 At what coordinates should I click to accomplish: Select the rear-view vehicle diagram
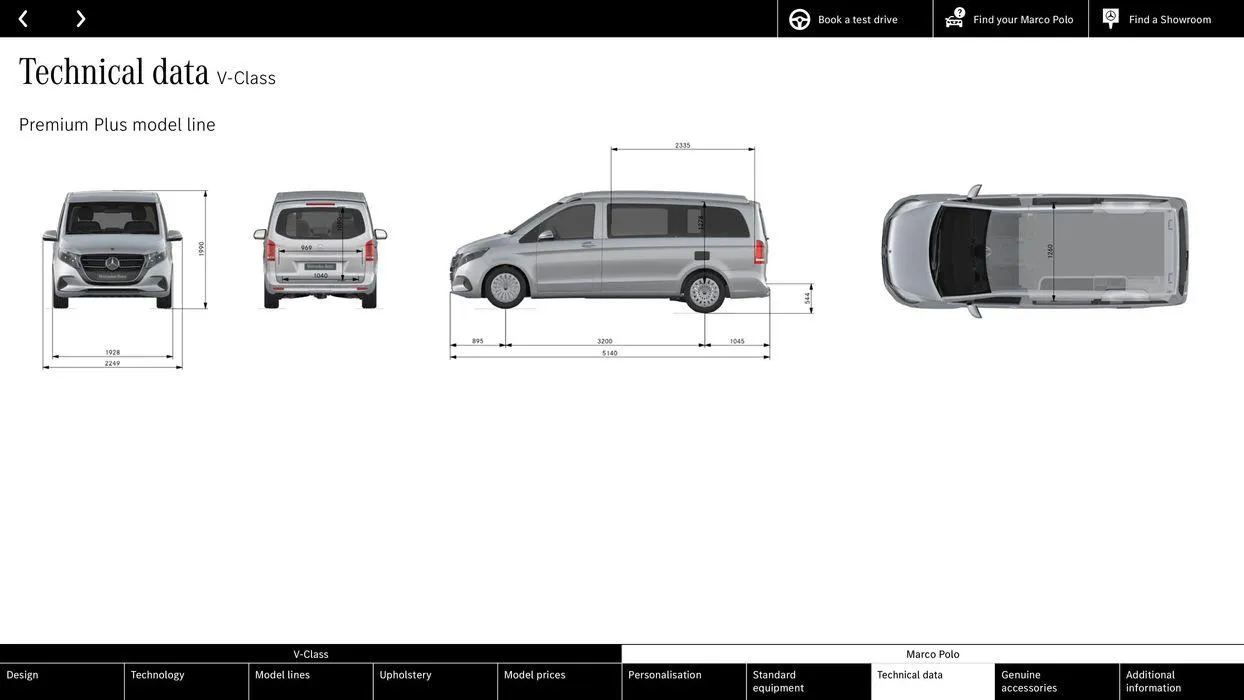(x=320, y=248)
